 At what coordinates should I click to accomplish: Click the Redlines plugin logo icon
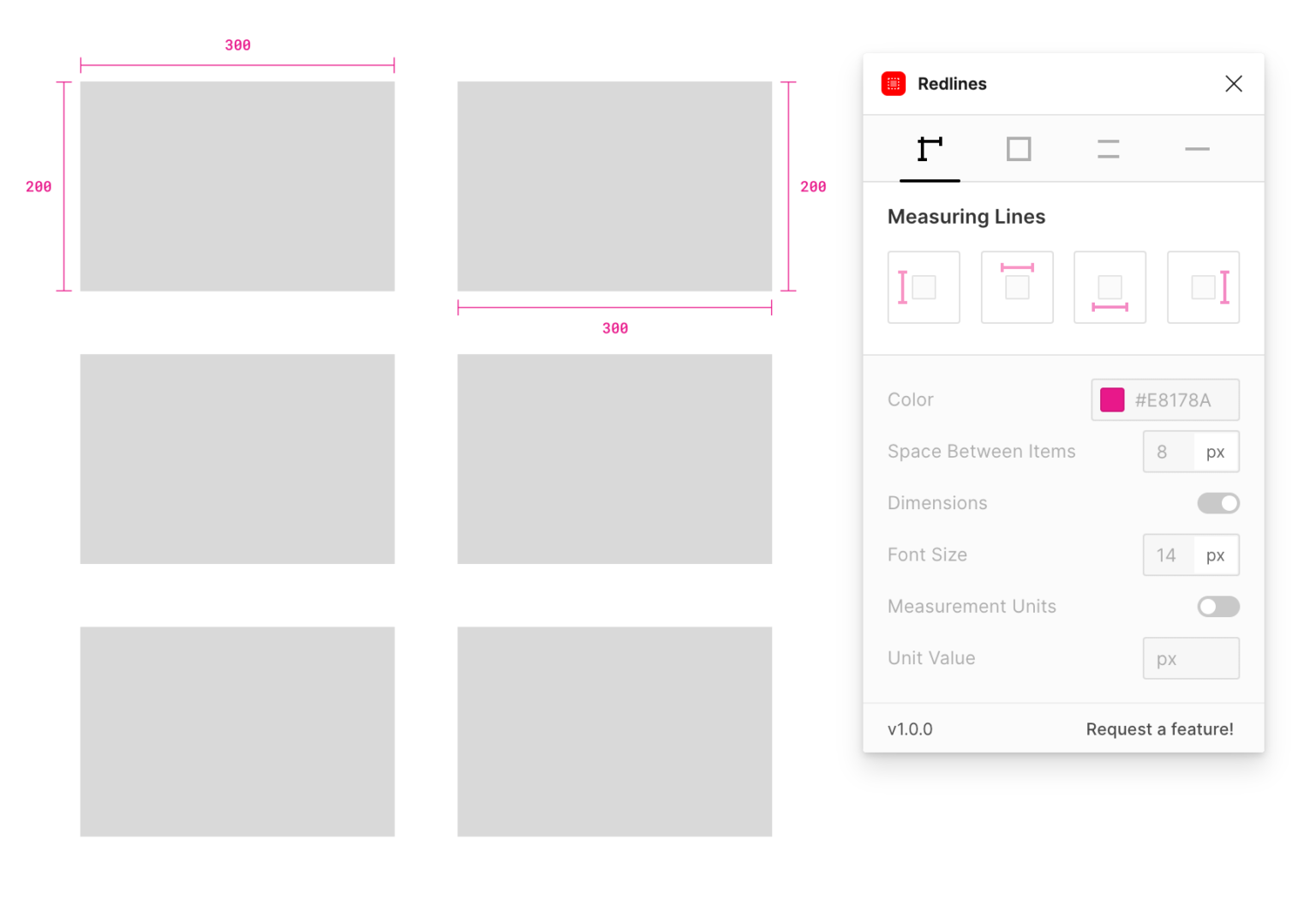894,83
